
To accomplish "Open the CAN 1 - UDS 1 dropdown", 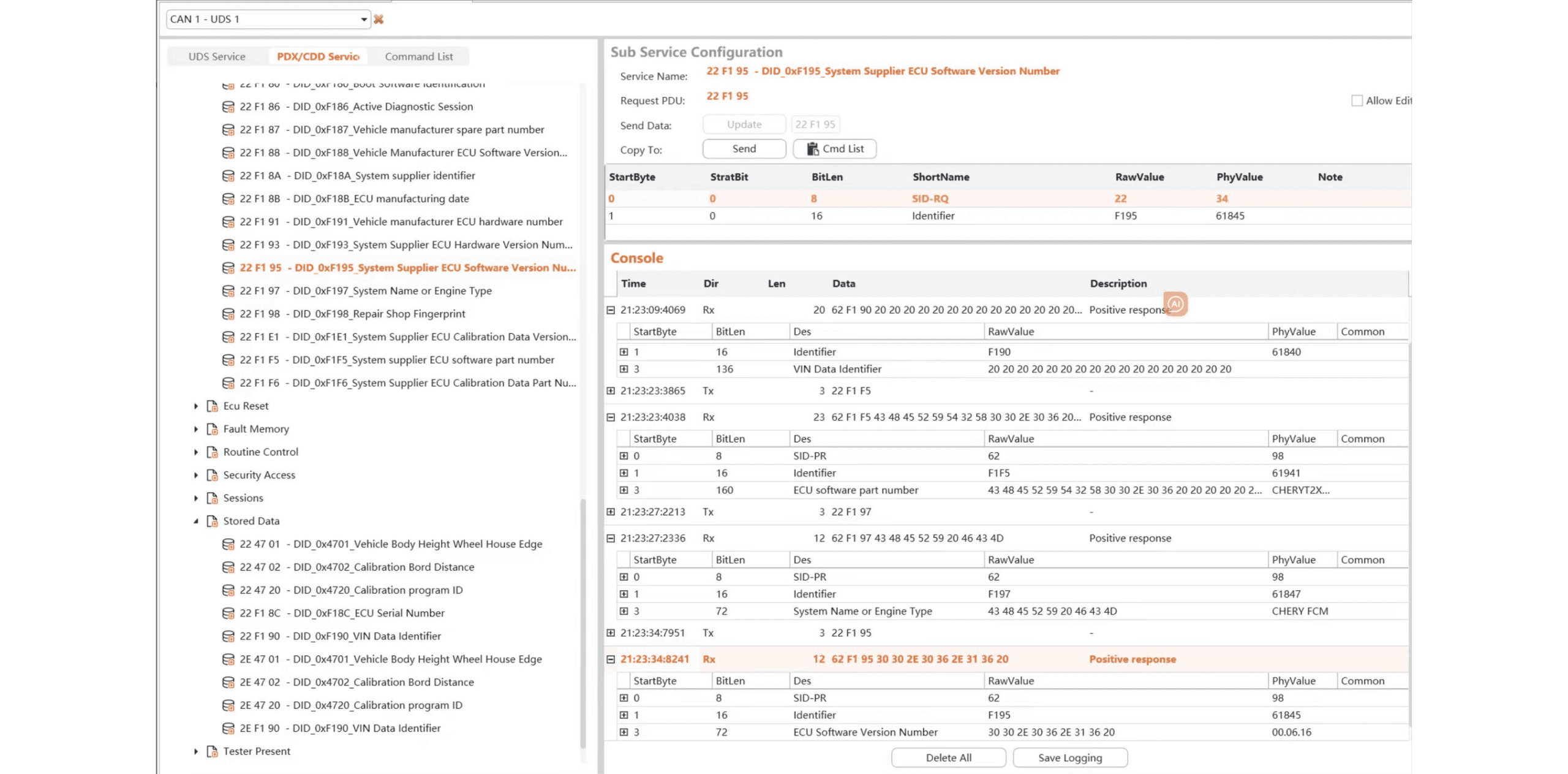I will click(363, 19).
